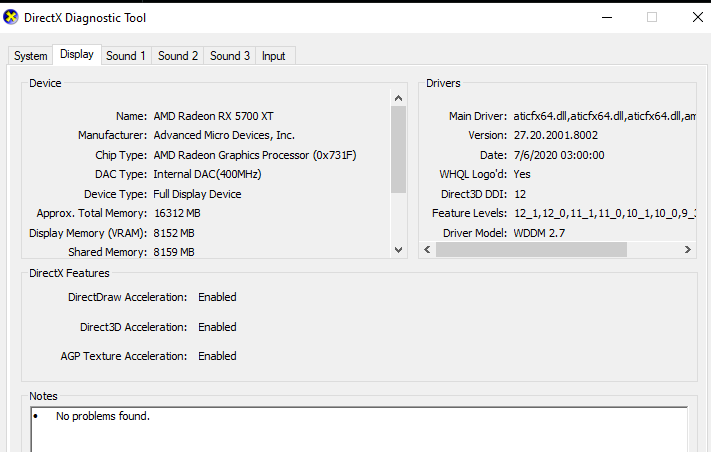Click the DirectX Diagnostic Tool title icon
Image resolution: width=711 pixels, height=452 pixels.
[10, 17]
